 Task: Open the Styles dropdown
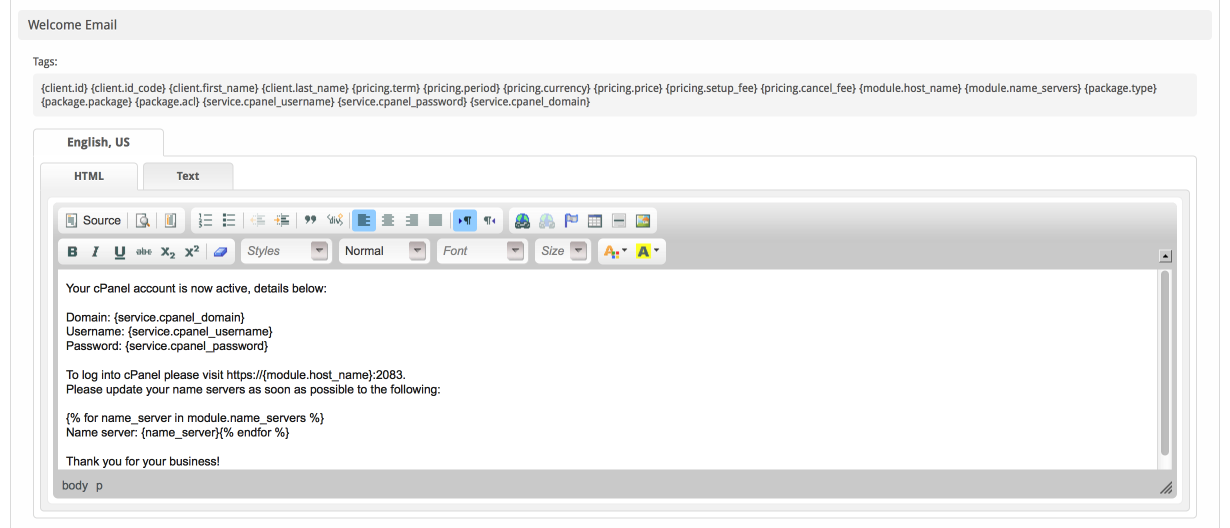(286, 251)
